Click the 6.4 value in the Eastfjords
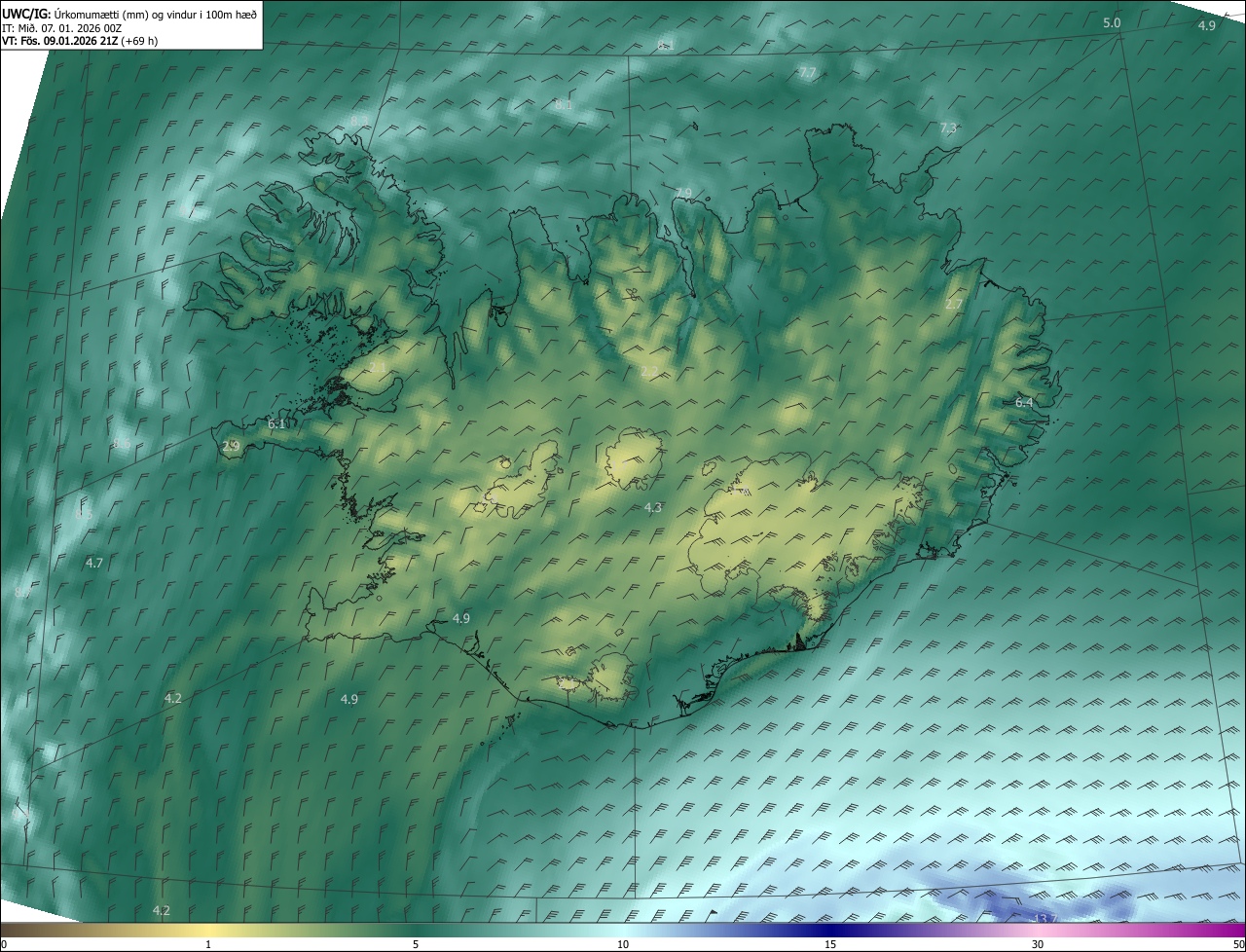Viewport: 1246px width, 952px height. coord(1024,402)
